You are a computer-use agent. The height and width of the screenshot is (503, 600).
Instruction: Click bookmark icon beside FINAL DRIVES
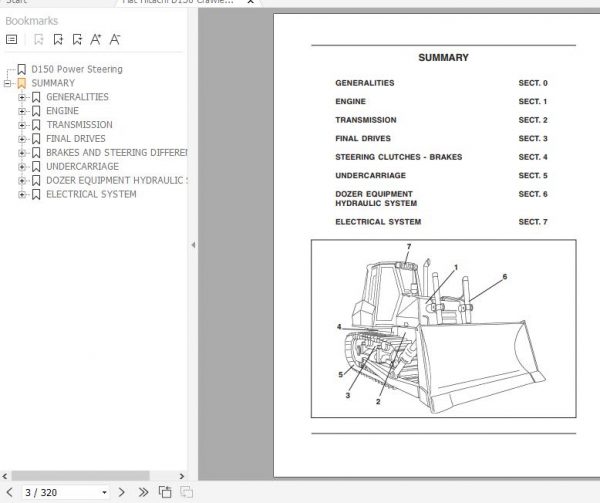[36, 138]
